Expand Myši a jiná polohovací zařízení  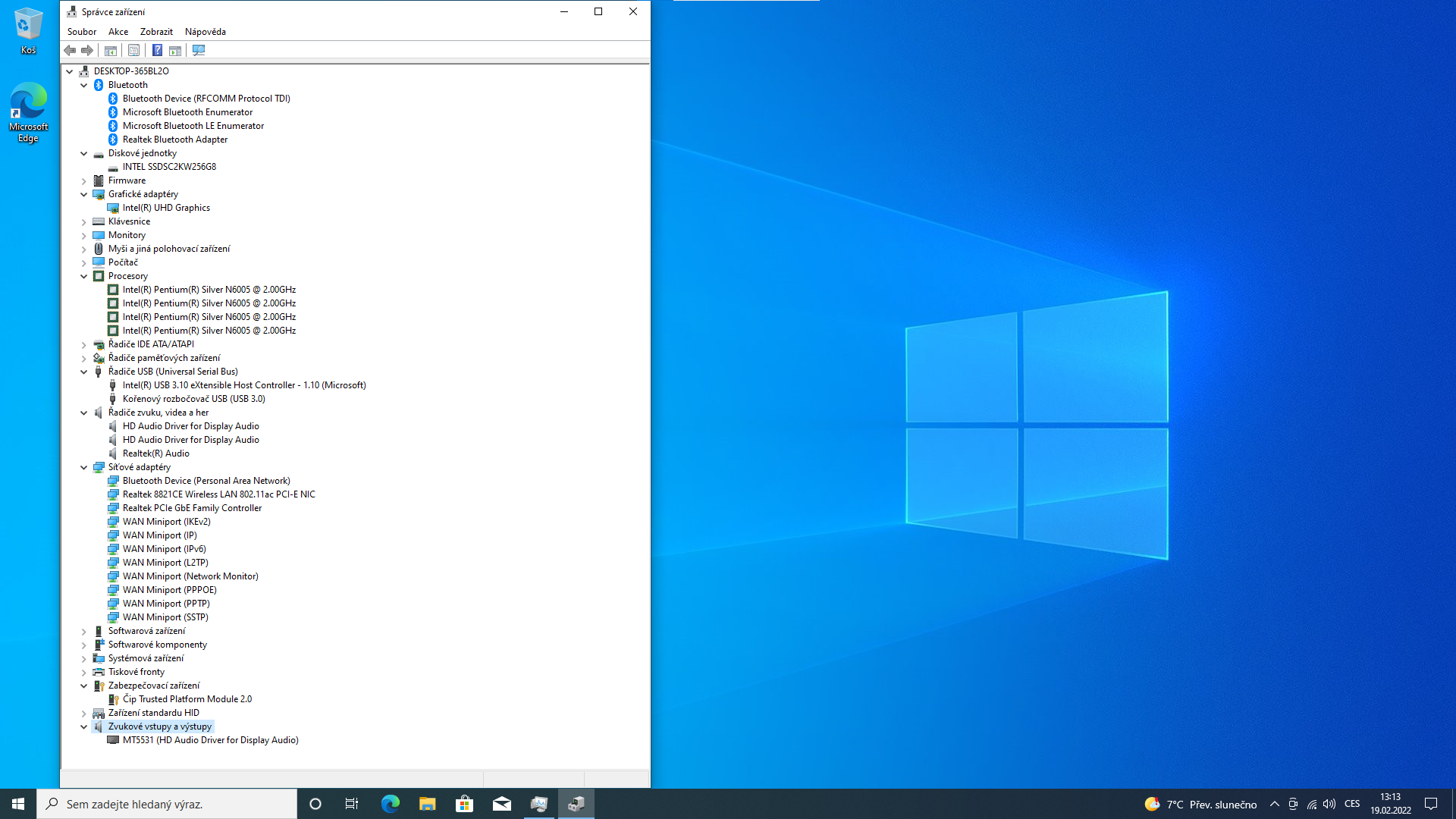[84, 249]
